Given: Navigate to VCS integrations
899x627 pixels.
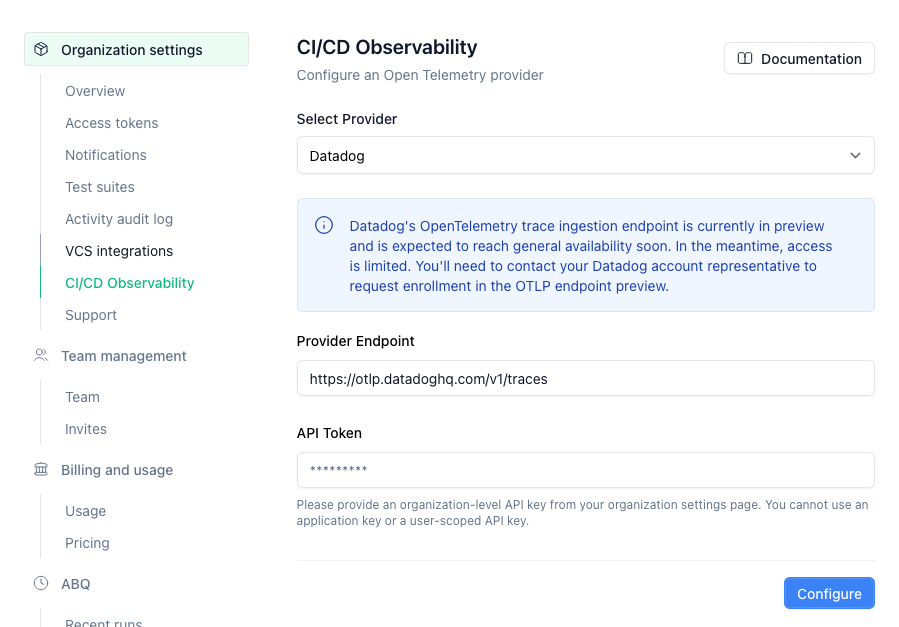Looking at the screenshot, I should 119,251.
